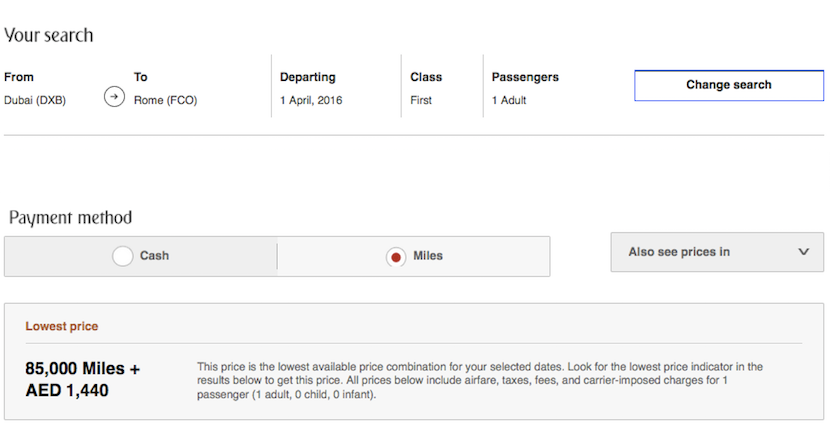The image size is (830, 425).
Task: Click the Passengers label
Action: click(525, 77)
